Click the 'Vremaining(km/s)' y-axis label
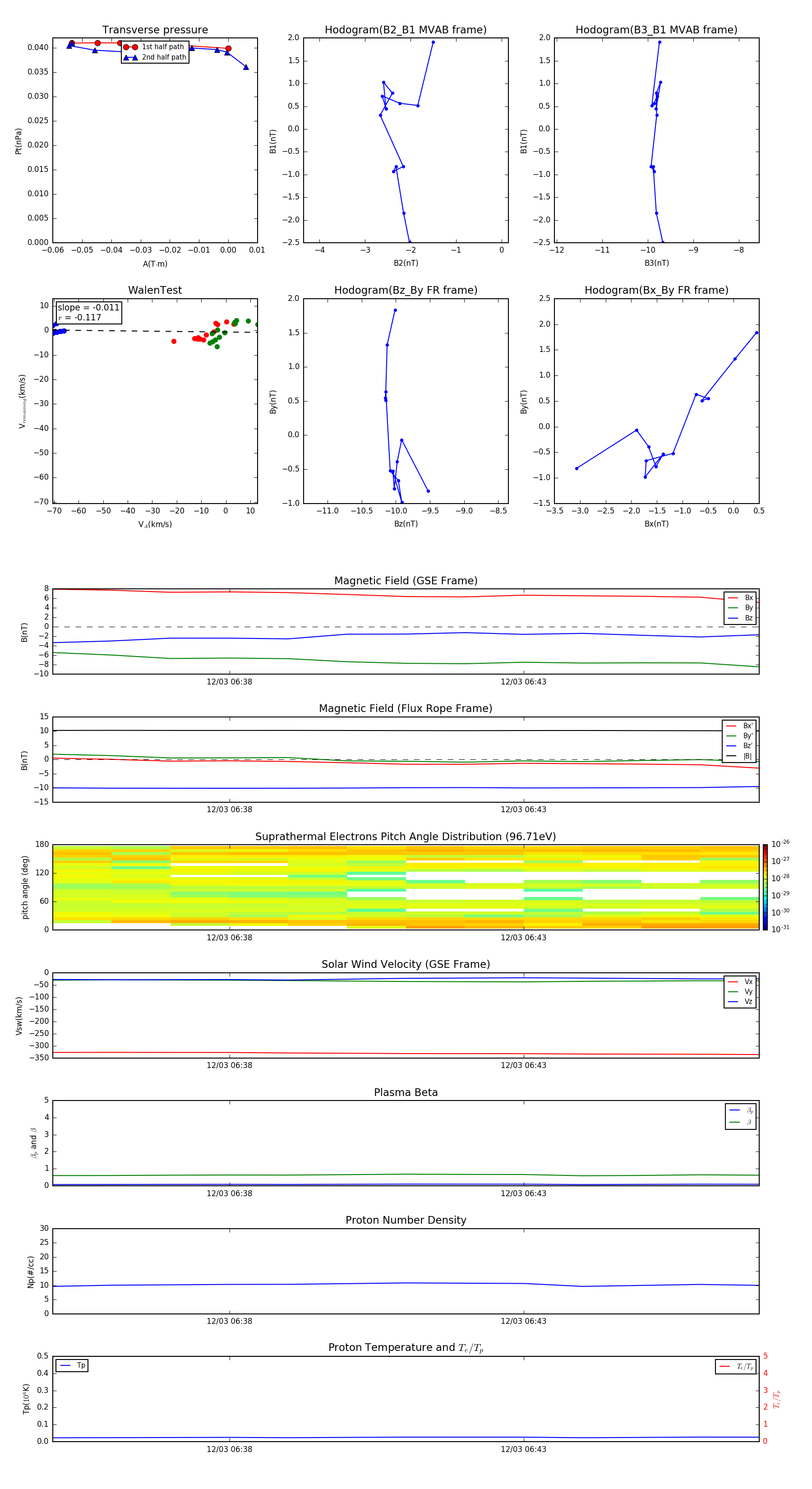This screenshot has height=1489, width=812. tap(22, 401)
